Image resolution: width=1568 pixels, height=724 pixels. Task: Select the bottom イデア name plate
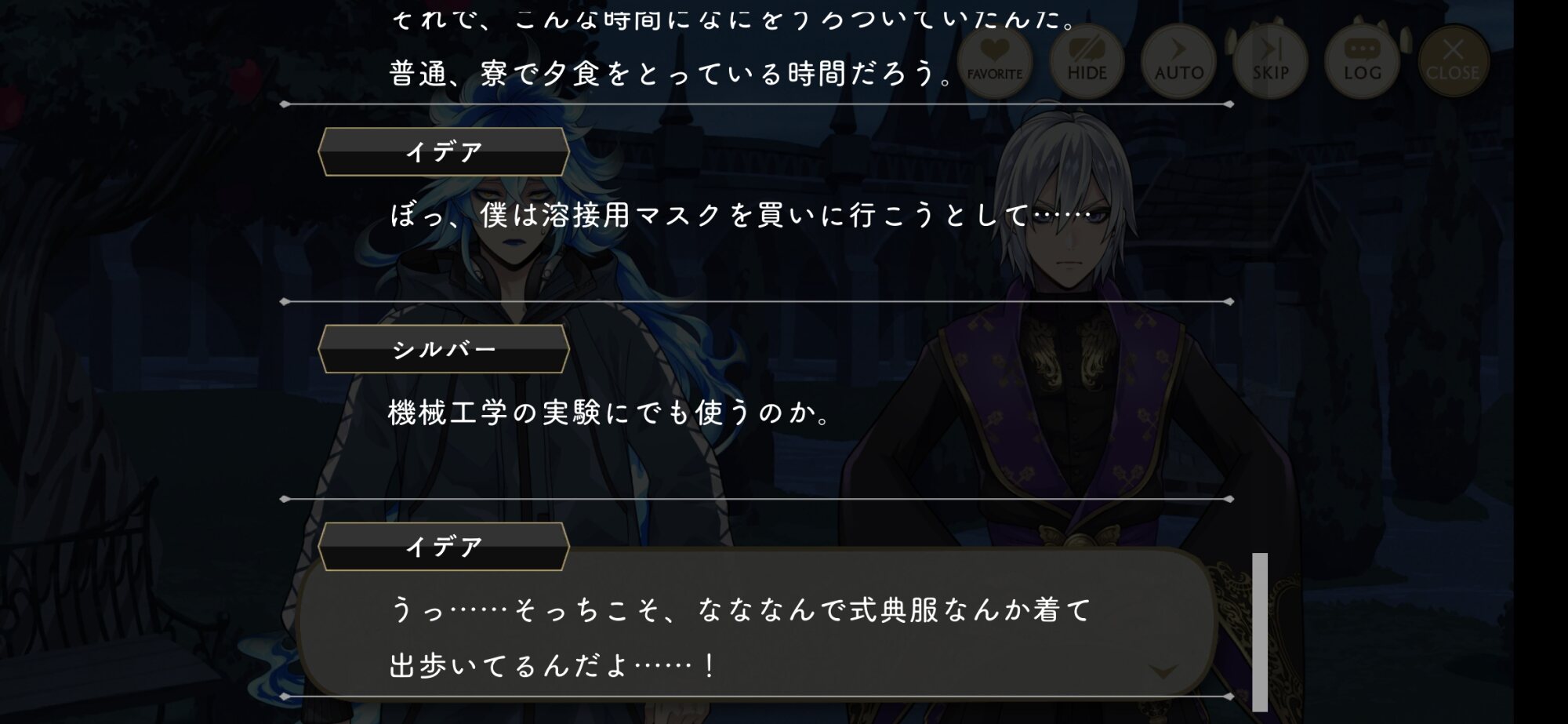tap(444, 547)
